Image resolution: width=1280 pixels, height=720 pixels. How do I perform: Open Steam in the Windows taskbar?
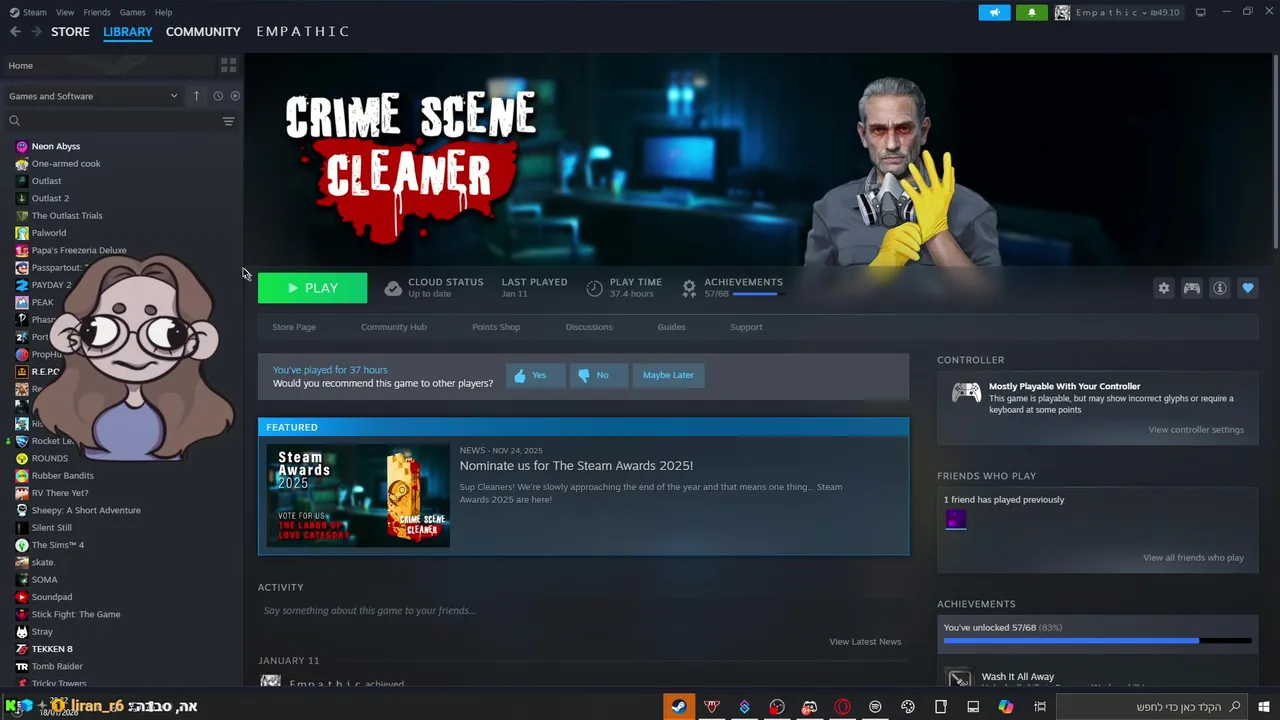(x=679, y=707)
